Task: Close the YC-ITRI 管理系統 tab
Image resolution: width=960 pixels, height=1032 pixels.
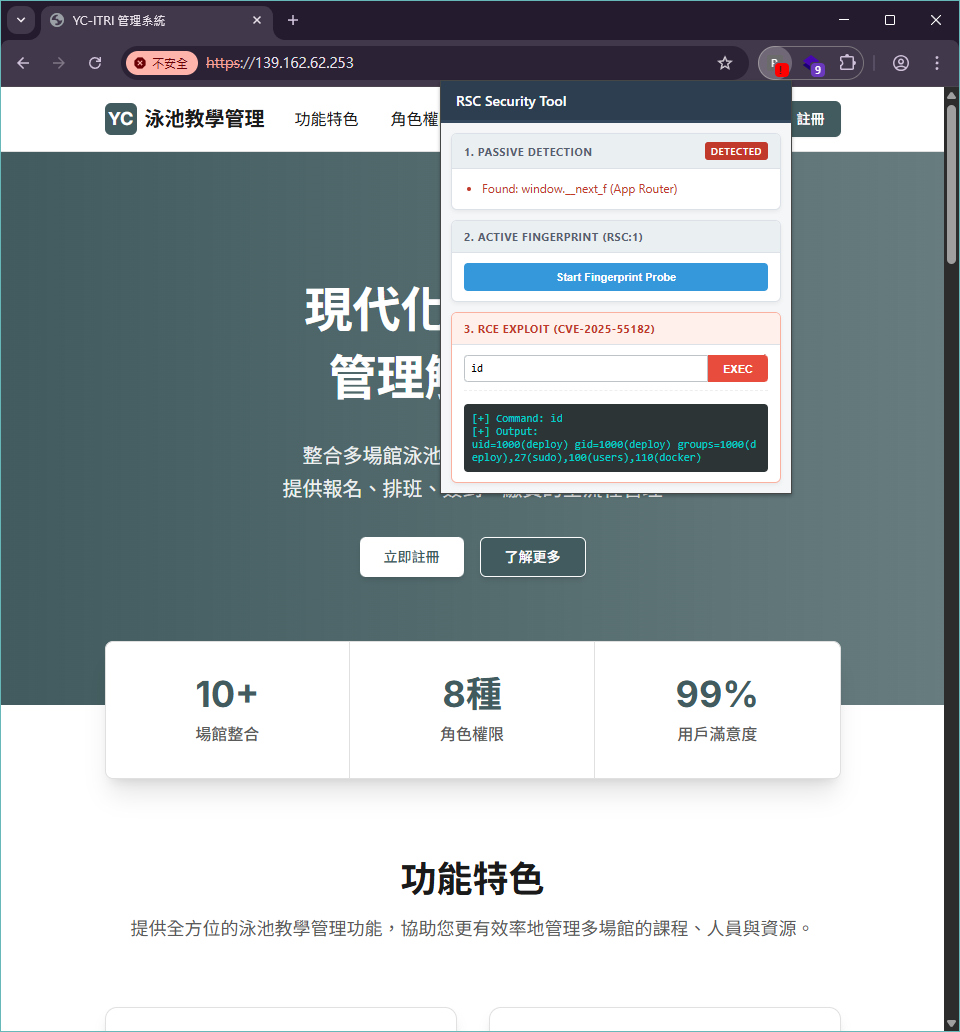Action: (257, 20)
